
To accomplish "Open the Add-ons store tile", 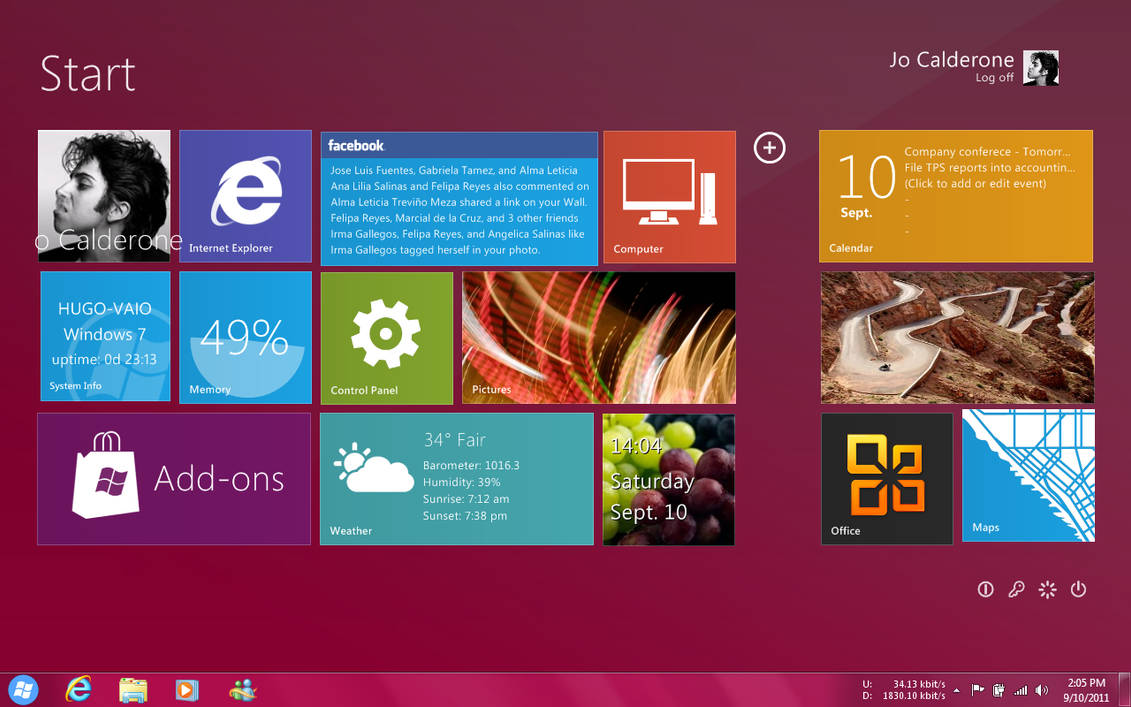I will point(172,479).
